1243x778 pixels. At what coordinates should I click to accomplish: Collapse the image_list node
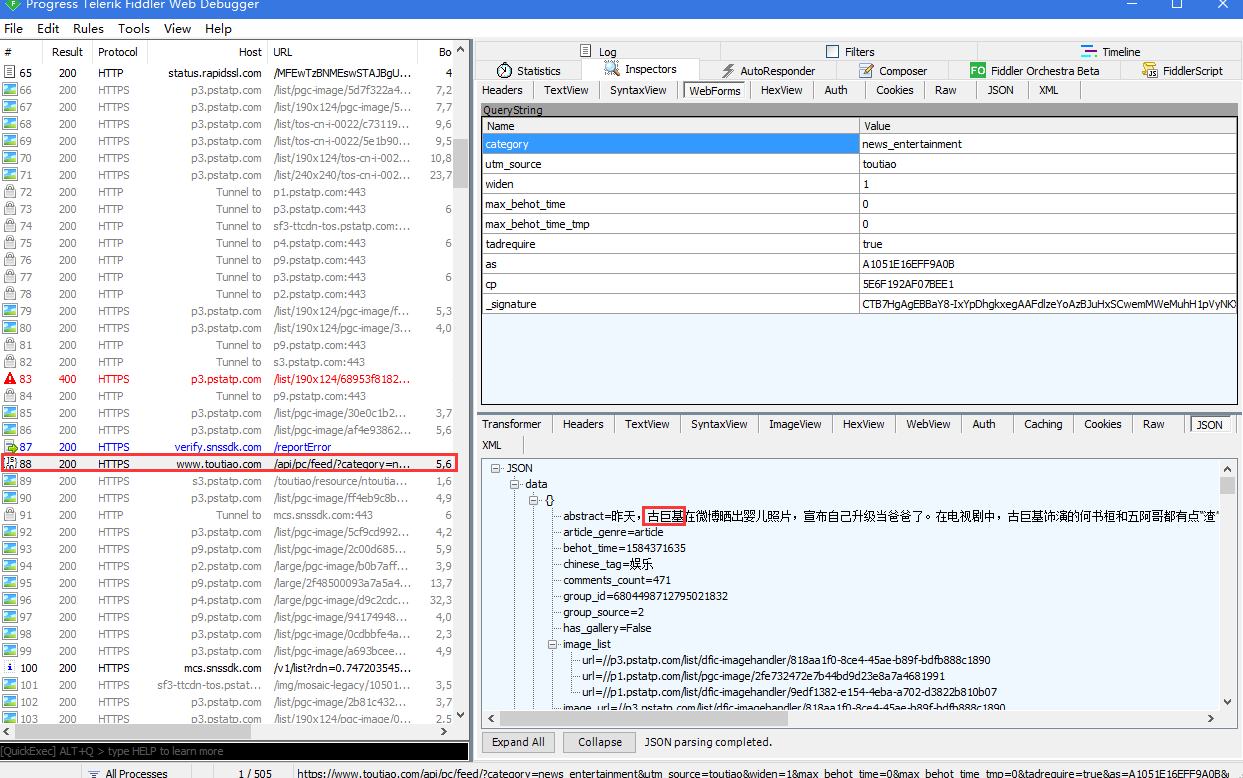coord(553,644)
